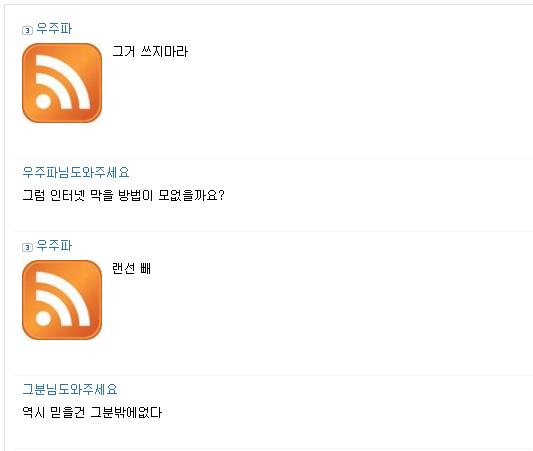Open 우주파 username above '랜선 빼'
533x451 pixels.
(54, 245)
